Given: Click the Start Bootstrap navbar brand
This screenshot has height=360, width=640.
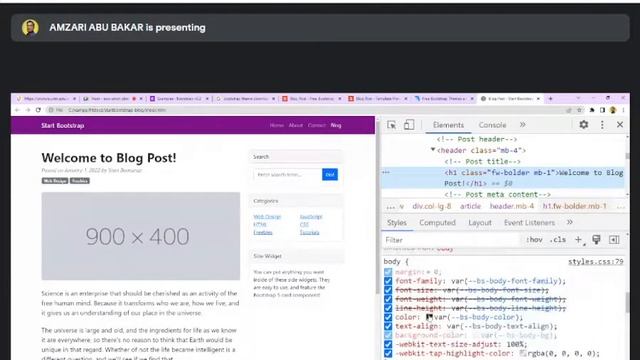Looking at the screenshot, I should pyautogui.click(x=62, y=125).
